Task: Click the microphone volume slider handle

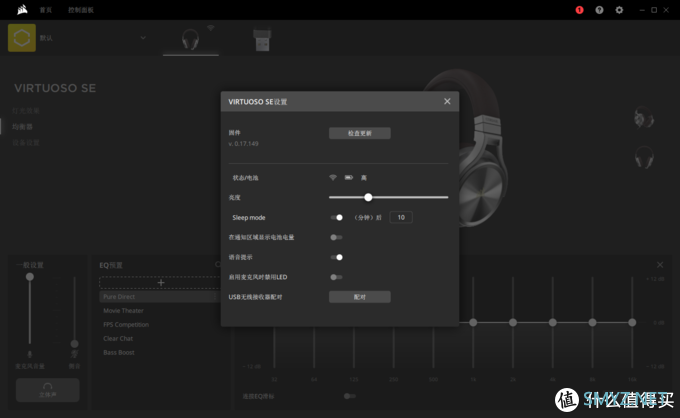Action: 29,277
